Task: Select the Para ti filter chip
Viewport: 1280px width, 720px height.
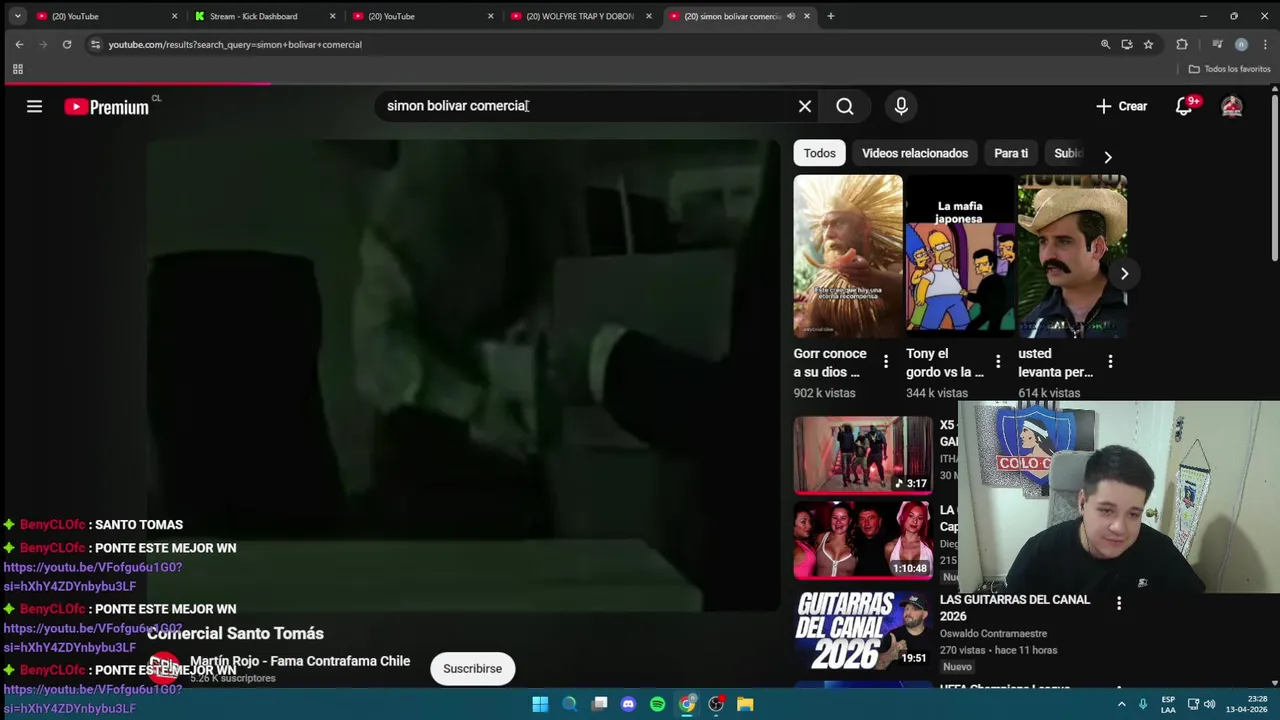Action: point(1011,153)
